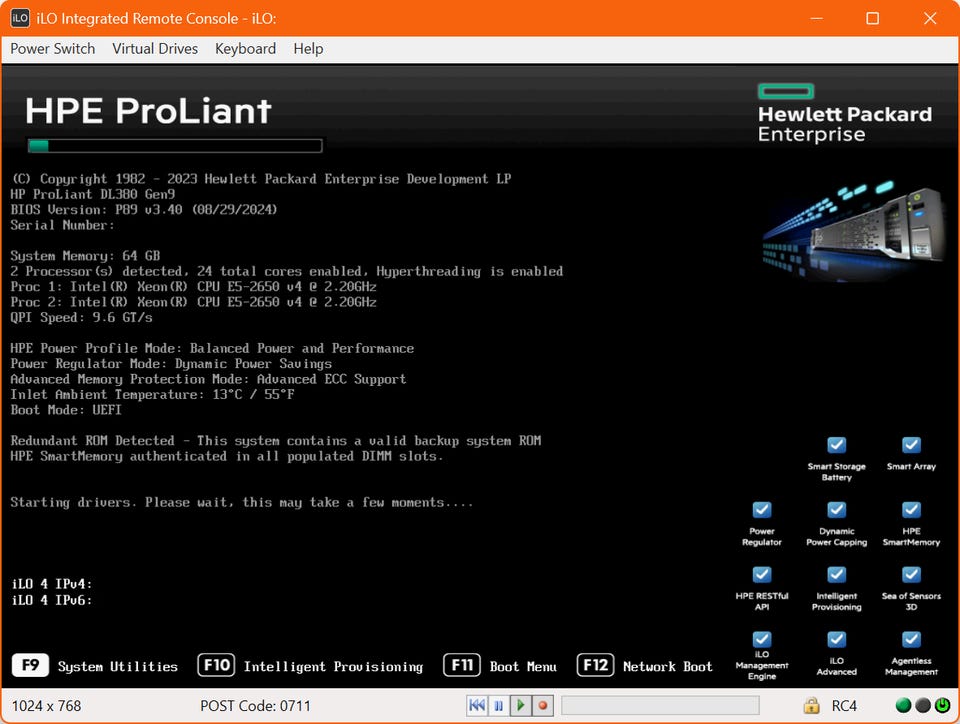Click the Network Boot label
960x724 pixels.
(x=667, y=666)
